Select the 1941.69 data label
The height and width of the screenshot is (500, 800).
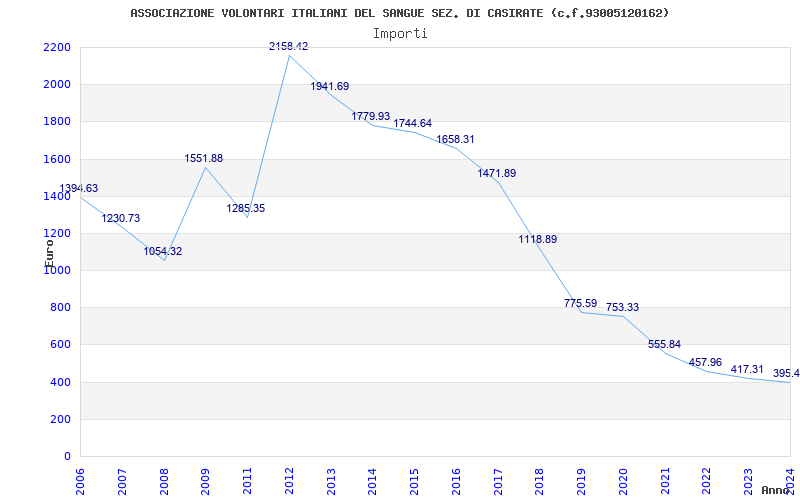[330, 86]
